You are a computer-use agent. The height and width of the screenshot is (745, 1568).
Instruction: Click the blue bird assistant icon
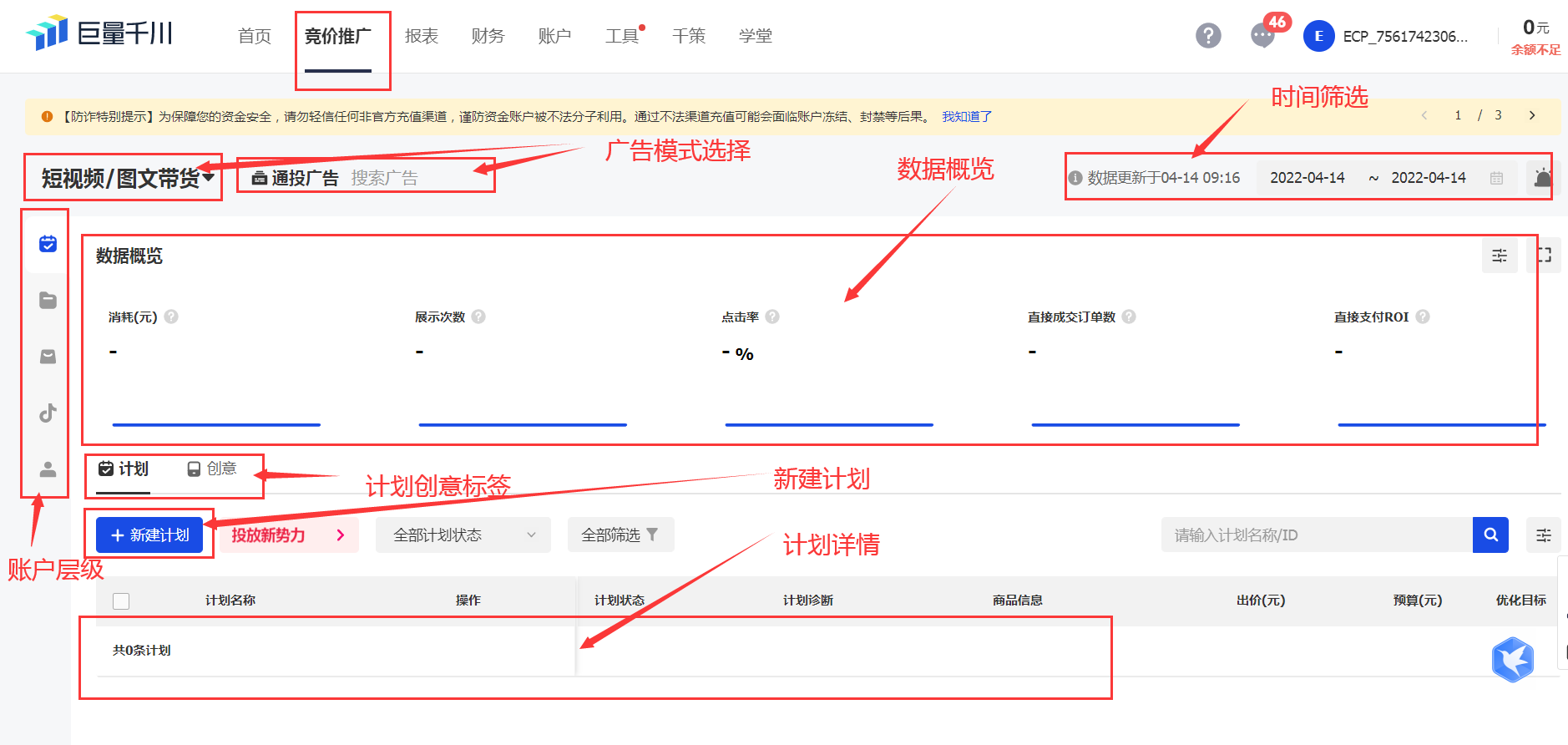coord(1513,660)
